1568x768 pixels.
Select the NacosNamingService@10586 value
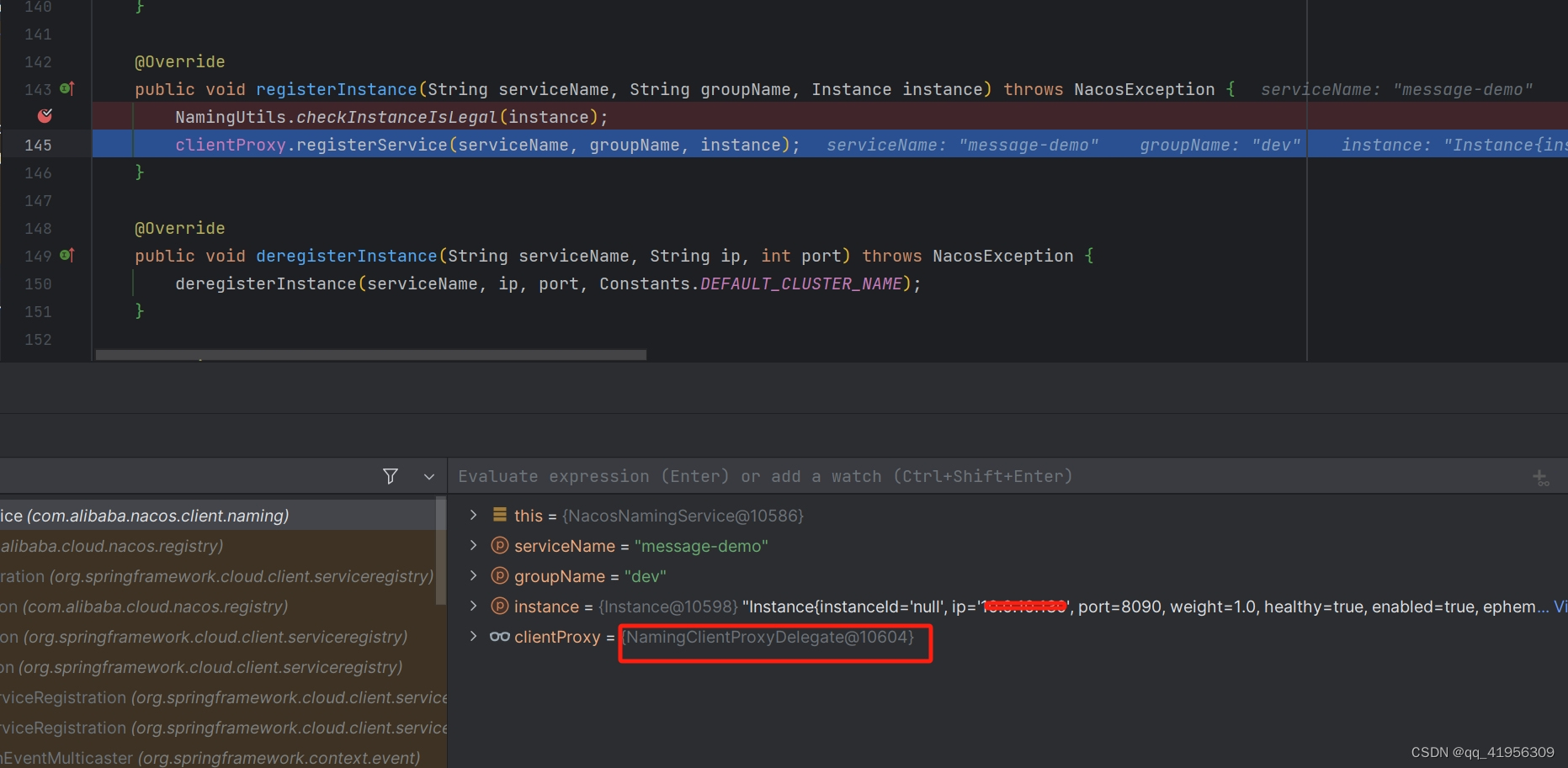(683, 516)
